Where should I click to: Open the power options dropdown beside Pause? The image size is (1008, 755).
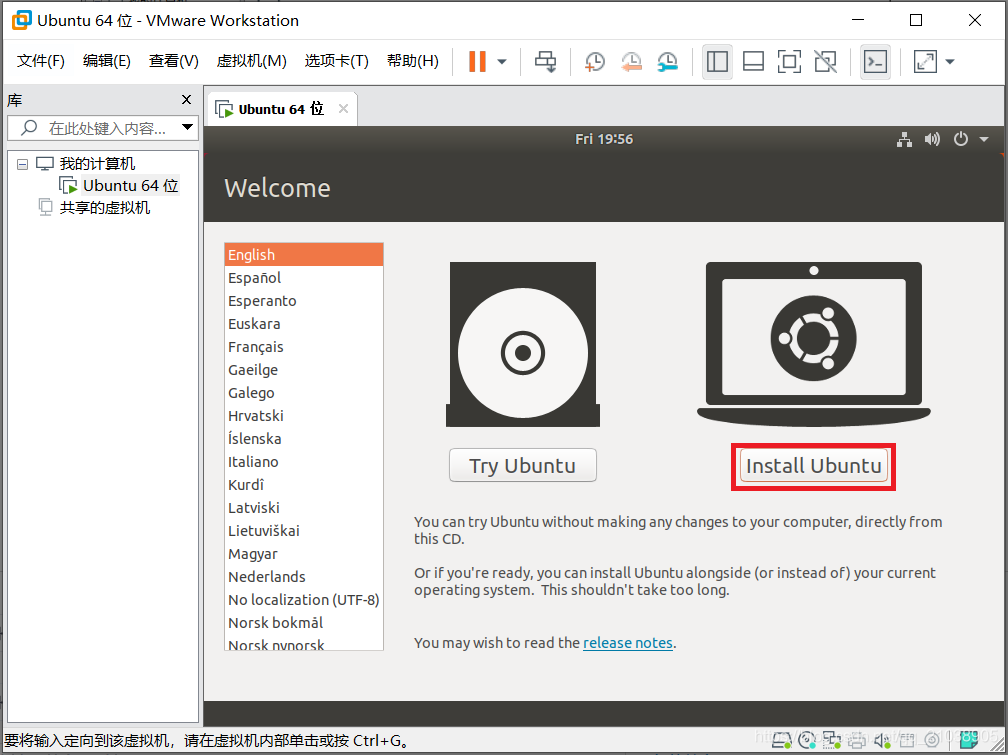[x=502, y=62]
